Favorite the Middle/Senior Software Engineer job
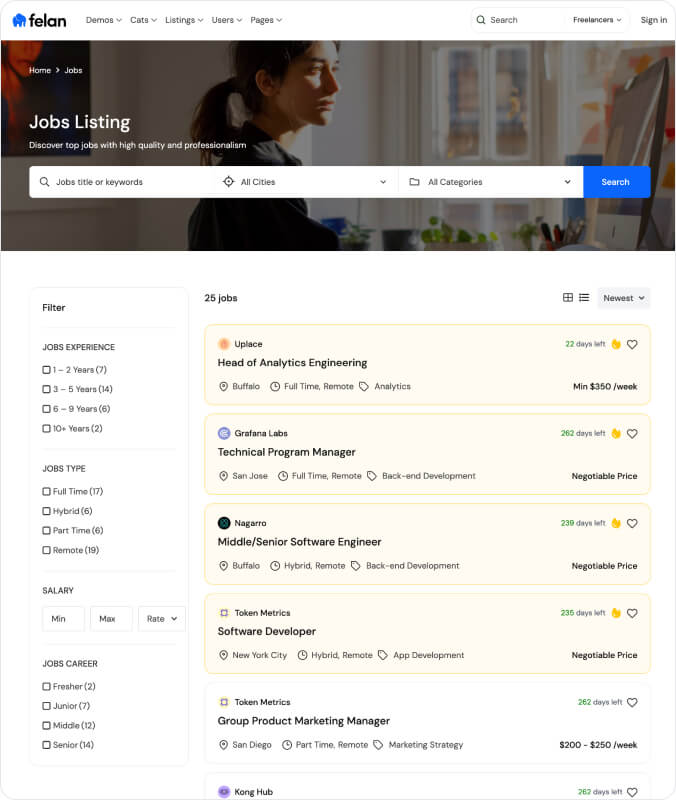This screenshot has width=676, height=800. pyautogui.click(x=632, y=523)
